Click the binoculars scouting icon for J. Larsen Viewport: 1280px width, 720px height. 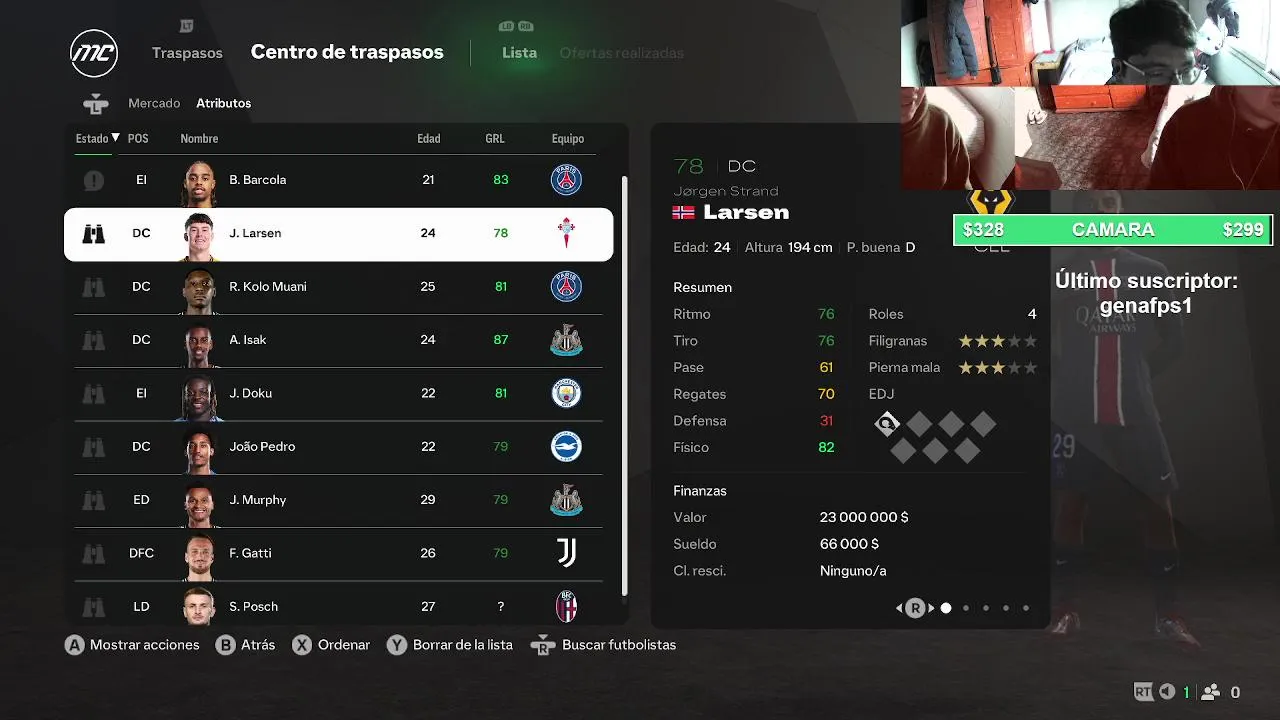tap(93, 233)
